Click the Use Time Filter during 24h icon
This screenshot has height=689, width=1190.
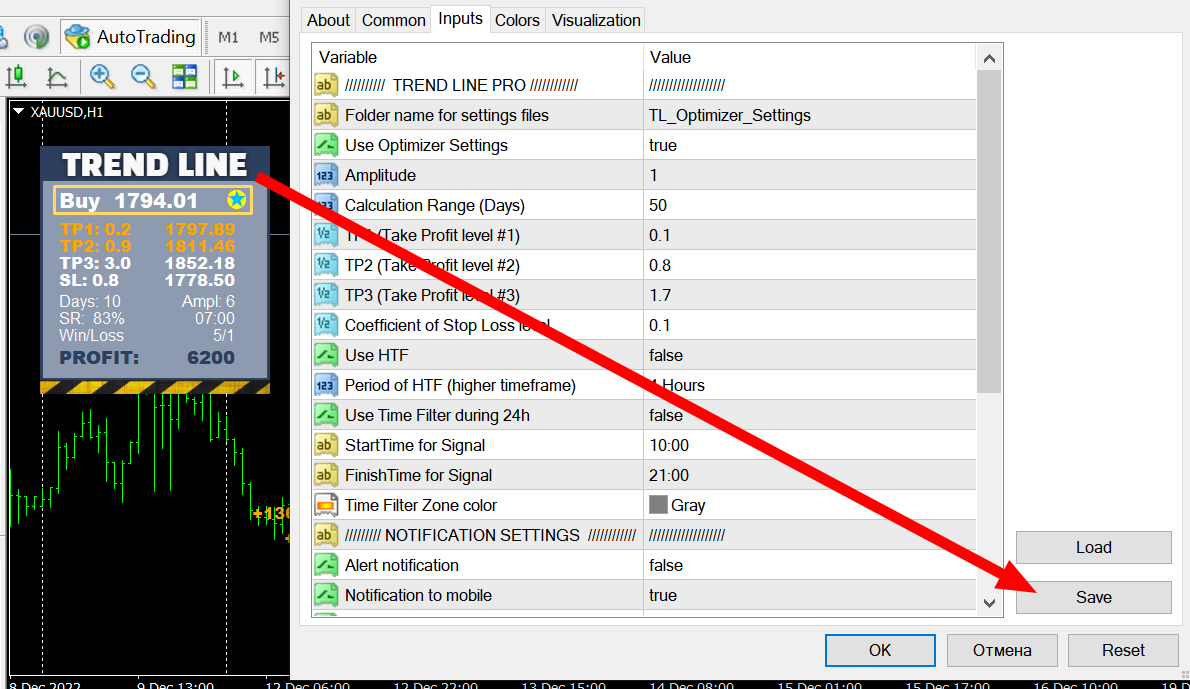point(326,415)
